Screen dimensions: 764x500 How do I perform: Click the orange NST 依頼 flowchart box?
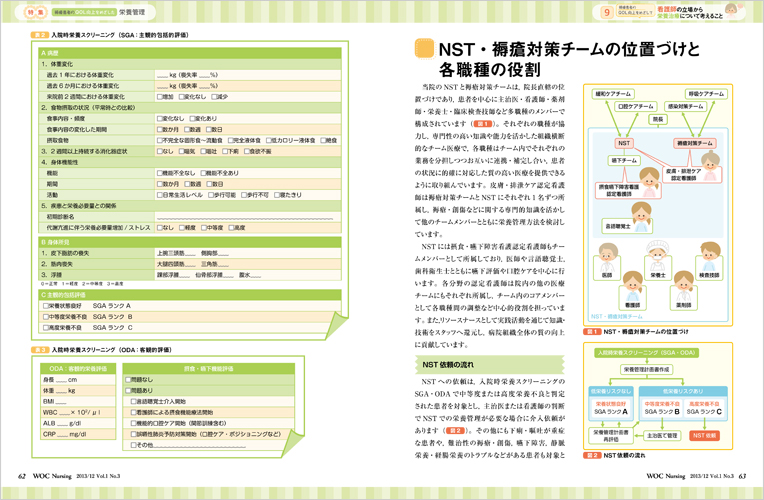(705, 436)
